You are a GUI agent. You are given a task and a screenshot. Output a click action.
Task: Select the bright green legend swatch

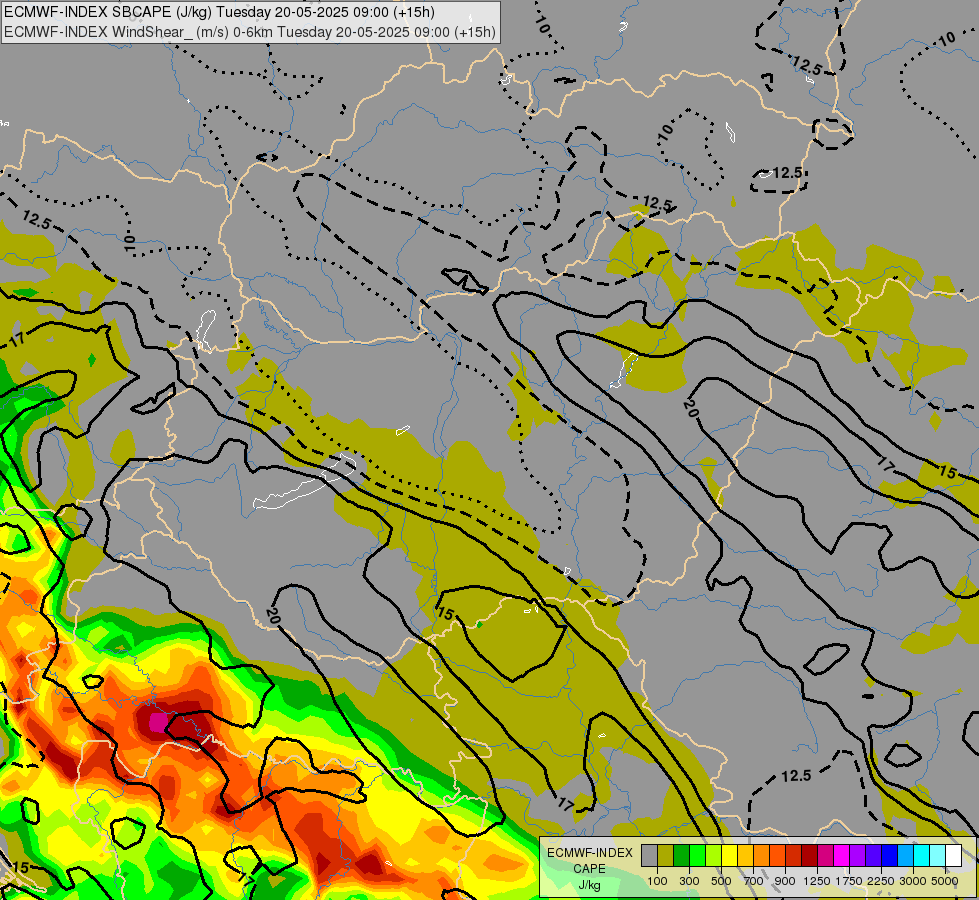coord(697,855)
